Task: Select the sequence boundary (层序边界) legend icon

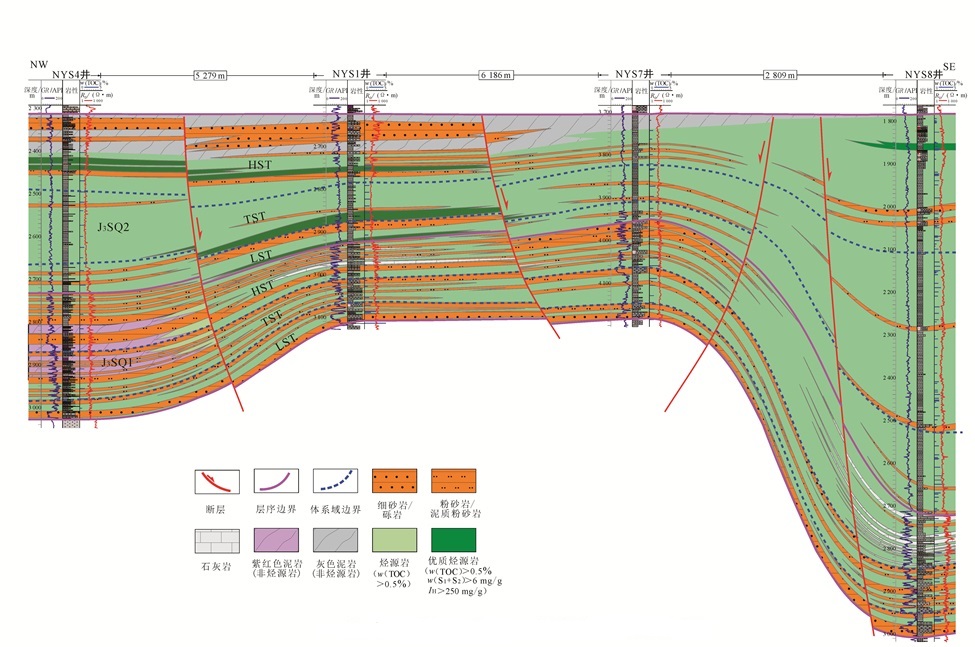Action: click(x=276, y=483)
